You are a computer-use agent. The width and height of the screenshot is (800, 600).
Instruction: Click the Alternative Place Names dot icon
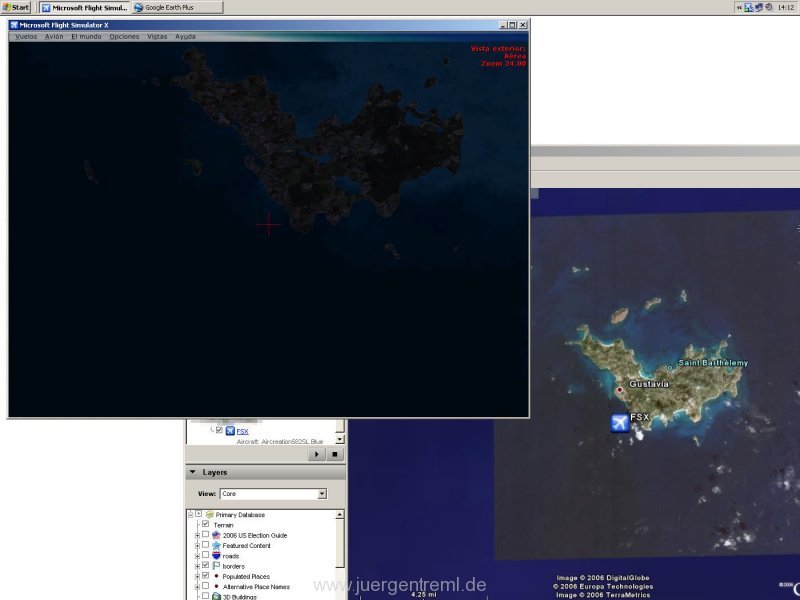click(216, 586)
